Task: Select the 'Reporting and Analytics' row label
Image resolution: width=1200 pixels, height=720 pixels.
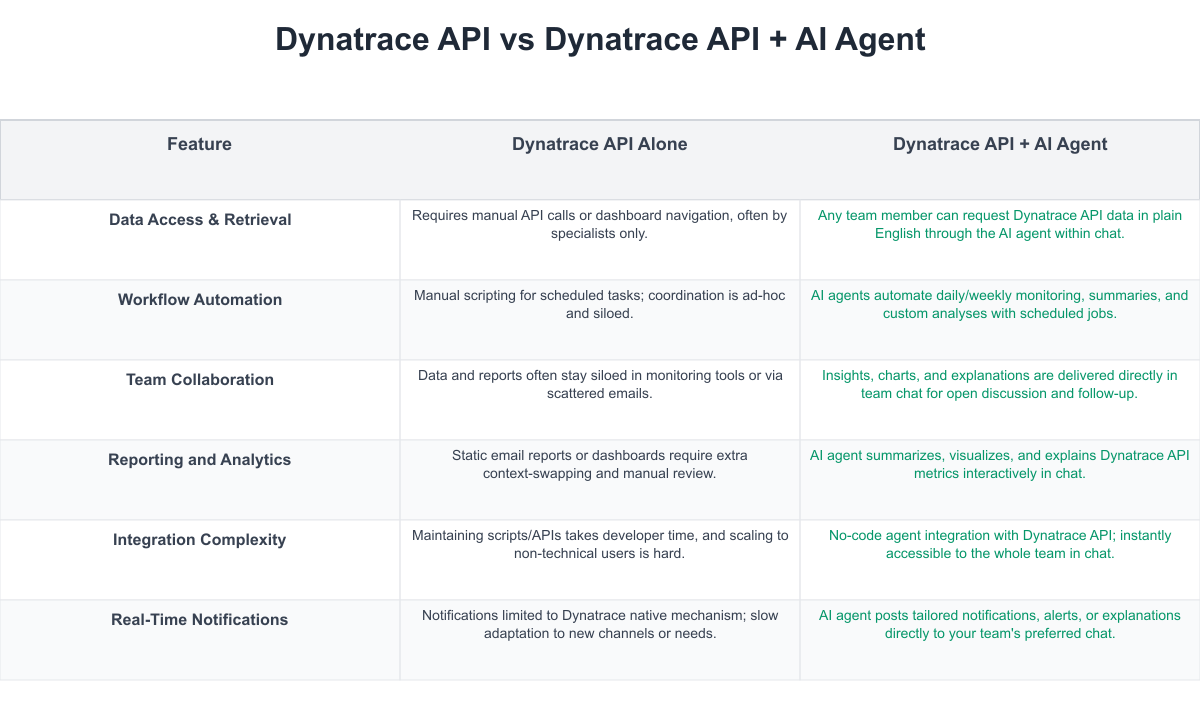Action: pos(200,459)
